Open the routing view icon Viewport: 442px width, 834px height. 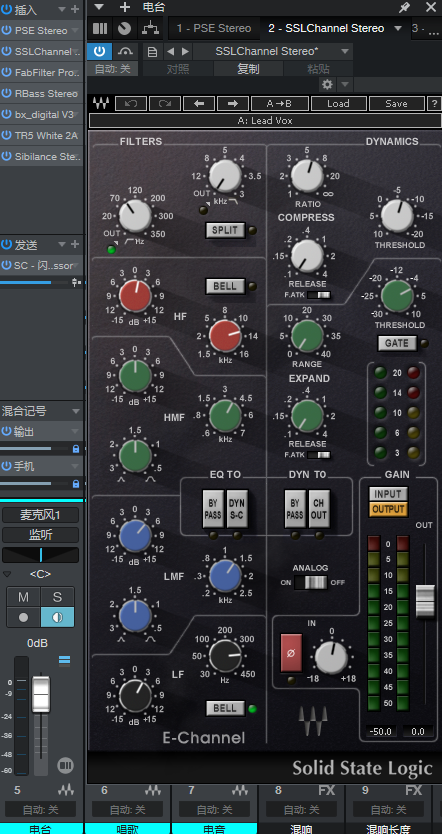tap(151, 28)
